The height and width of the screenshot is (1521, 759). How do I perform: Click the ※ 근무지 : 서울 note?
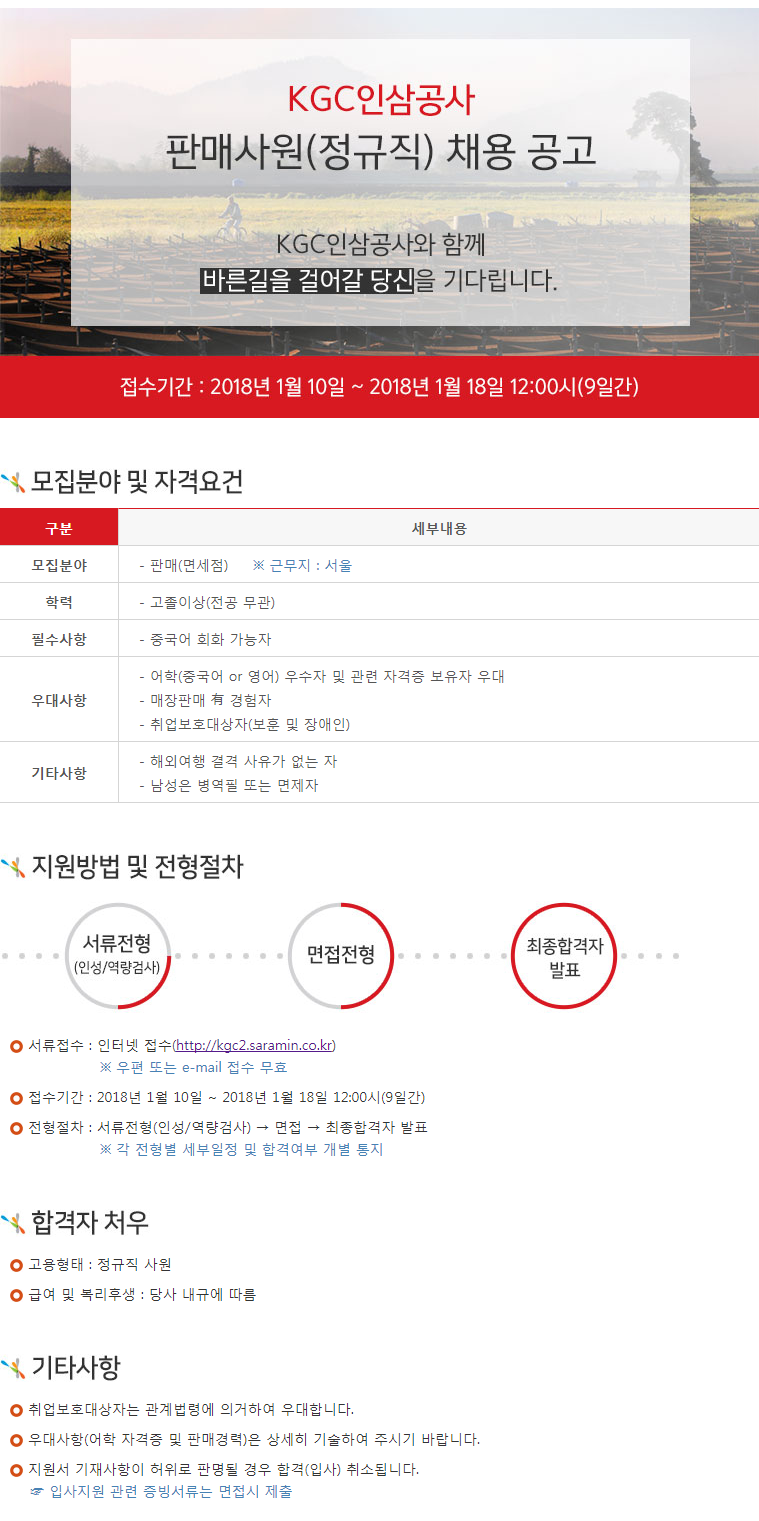[303, 565]
